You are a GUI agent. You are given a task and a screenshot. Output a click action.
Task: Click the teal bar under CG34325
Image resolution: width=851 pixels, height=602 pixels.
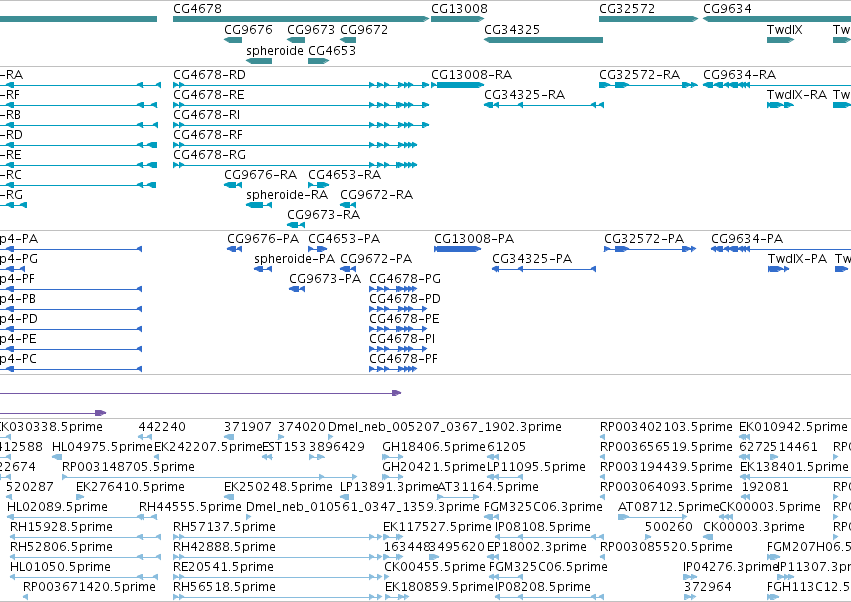pos(543,40)
